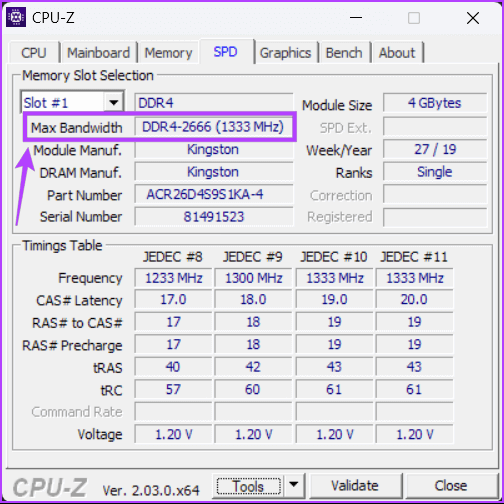Click CAS# Latency value 20.0
This screenshot has height=504, width=504.
pyautogui.click(x=415, y=299)
